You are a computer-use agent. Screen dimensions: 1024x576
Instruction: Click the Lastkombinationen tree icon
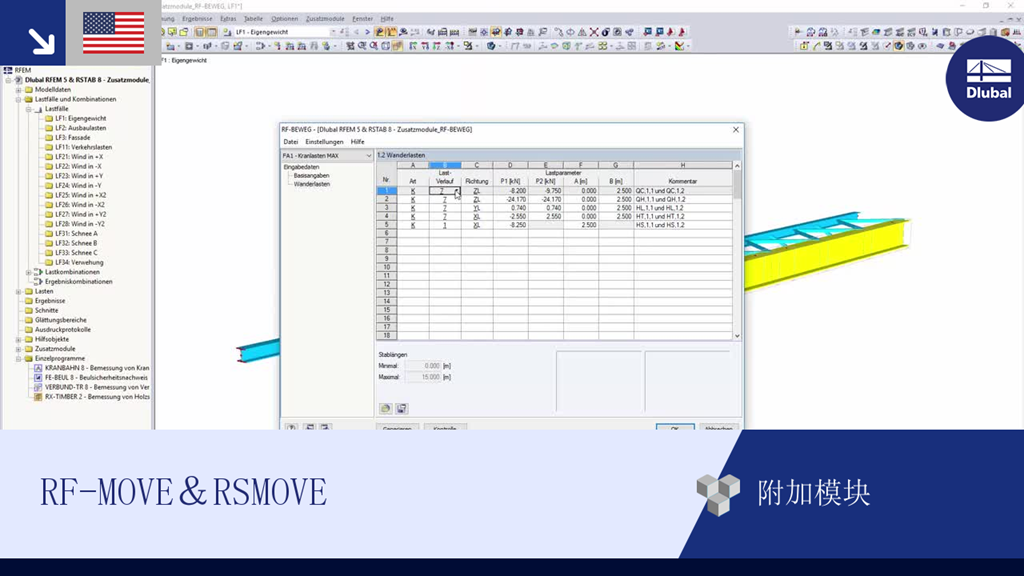coord(39,272)
